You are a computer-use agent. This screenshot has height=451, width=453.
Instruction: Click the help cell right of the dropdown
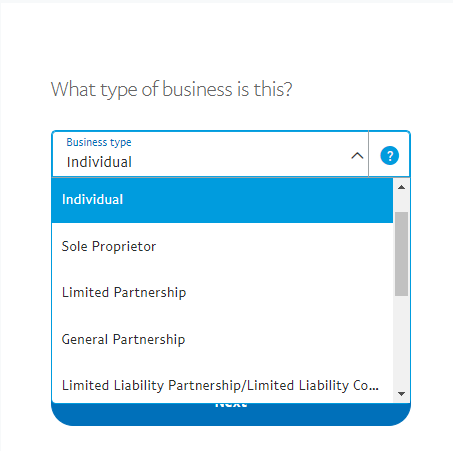pyautogui.click(x=389, y=154)
